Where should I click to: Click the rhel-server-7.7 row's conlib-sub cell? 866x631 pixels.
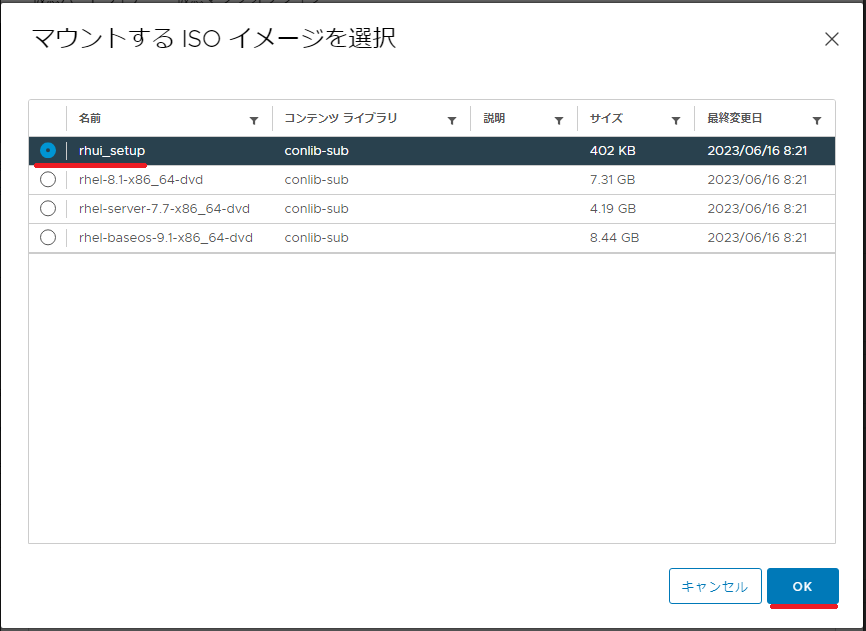pos(316,209)
